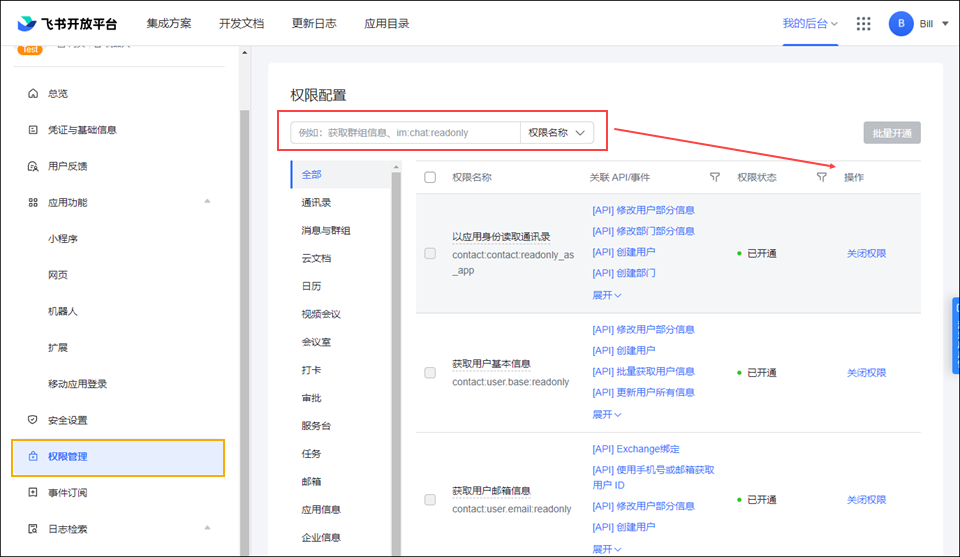Click the filter icon beside 关联 API/事件
960x557 pixels.
tap(715, 177)
